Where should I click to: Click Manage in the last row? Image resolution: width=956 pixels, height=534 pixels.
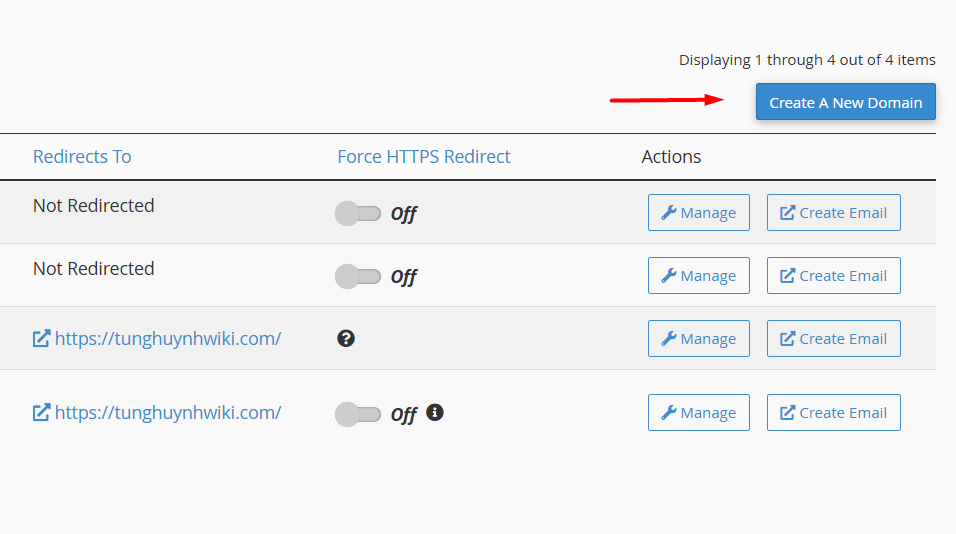[699, 413]
